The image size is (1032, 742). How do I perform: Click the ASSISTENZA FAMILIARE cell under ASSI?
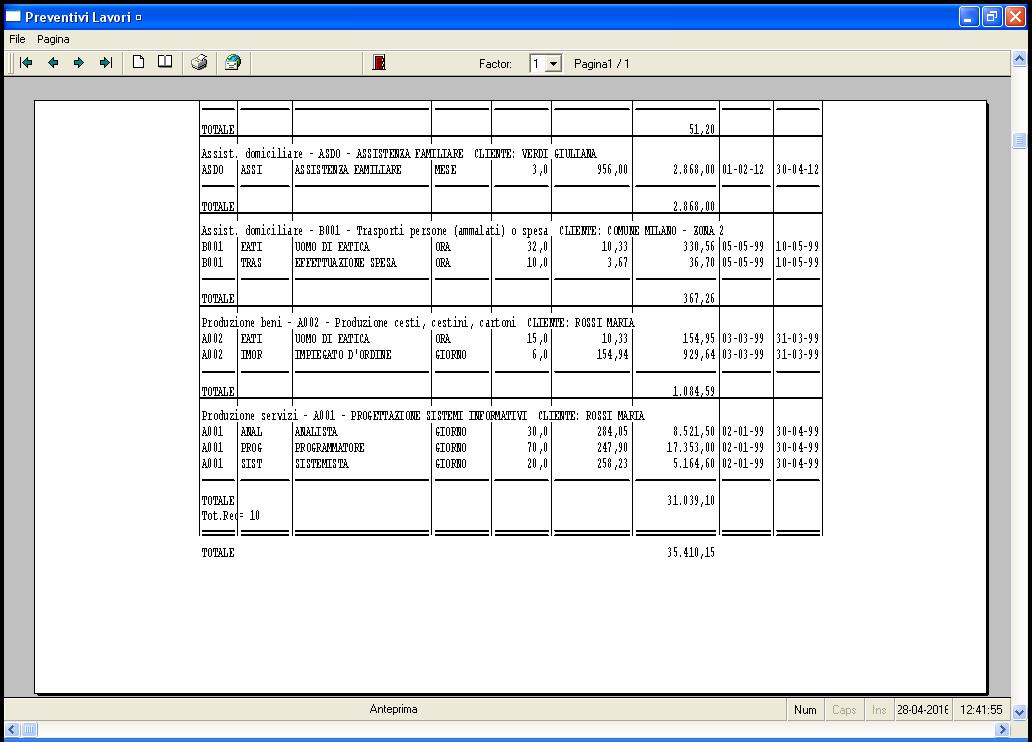348,170
